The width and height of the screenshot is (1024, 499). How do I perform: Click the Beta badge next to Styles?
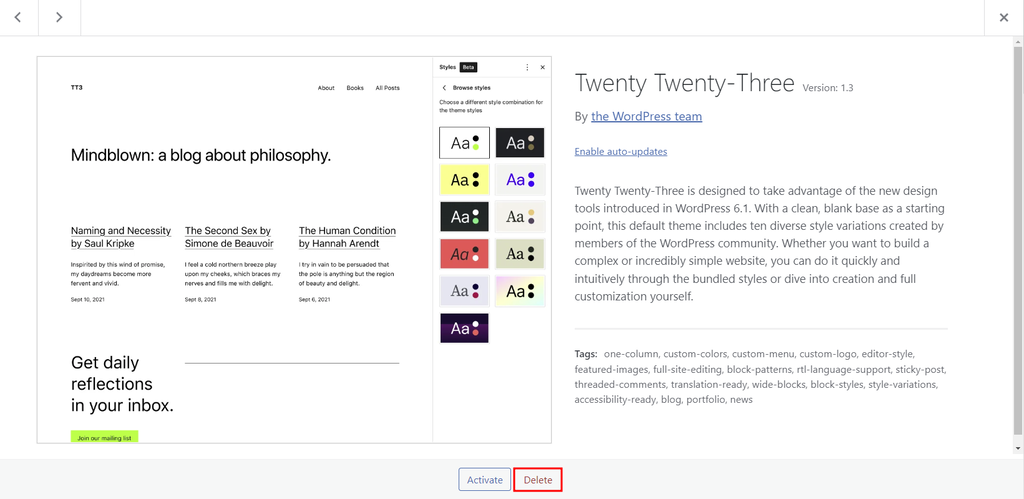[468, 67]
